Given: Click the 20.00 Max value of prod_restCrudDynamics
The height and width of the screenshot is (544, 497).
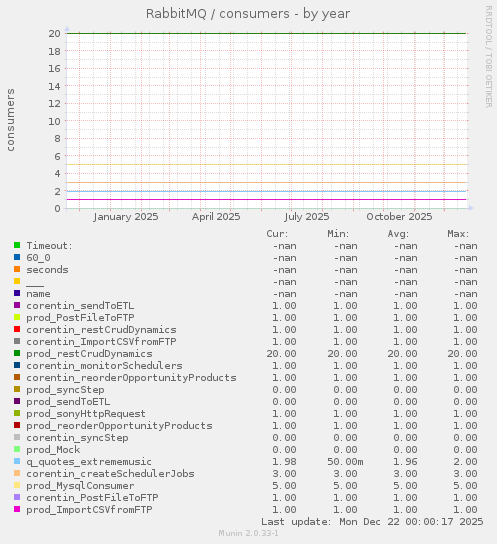Looking at the screenshot, I should (462, 354).
